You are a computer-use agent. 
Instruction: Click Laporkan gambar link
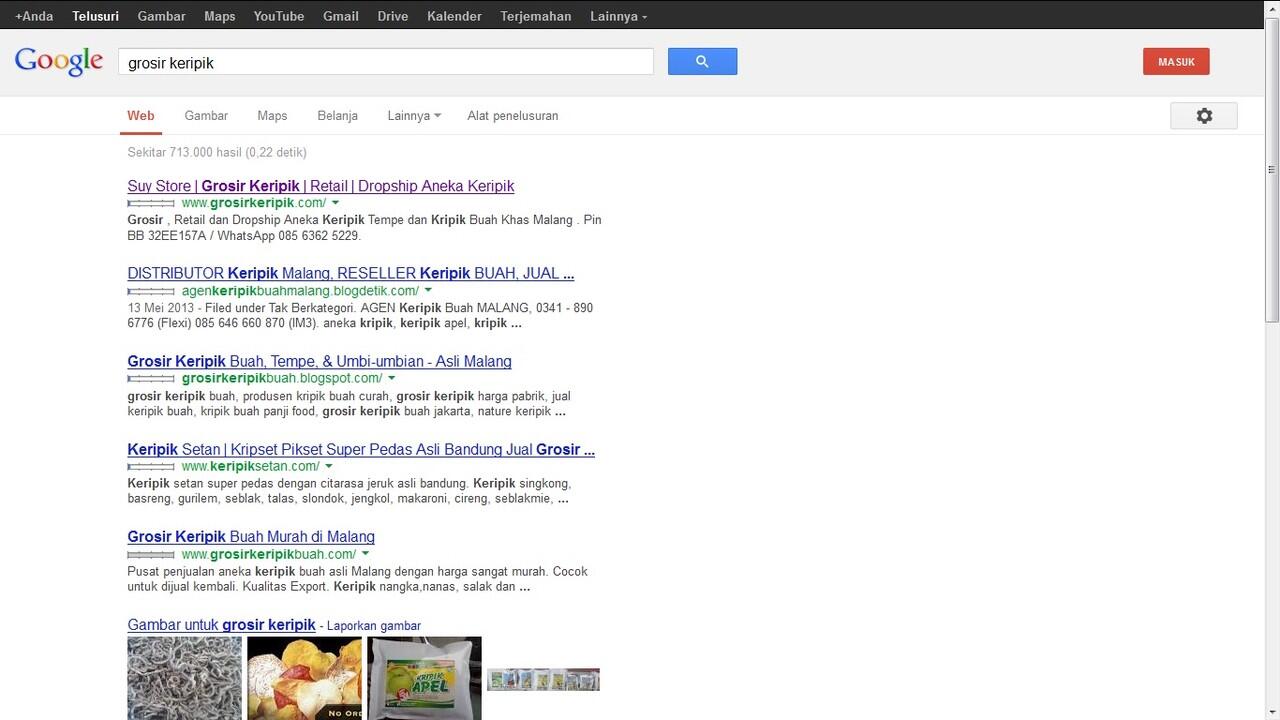pos(374,626)
